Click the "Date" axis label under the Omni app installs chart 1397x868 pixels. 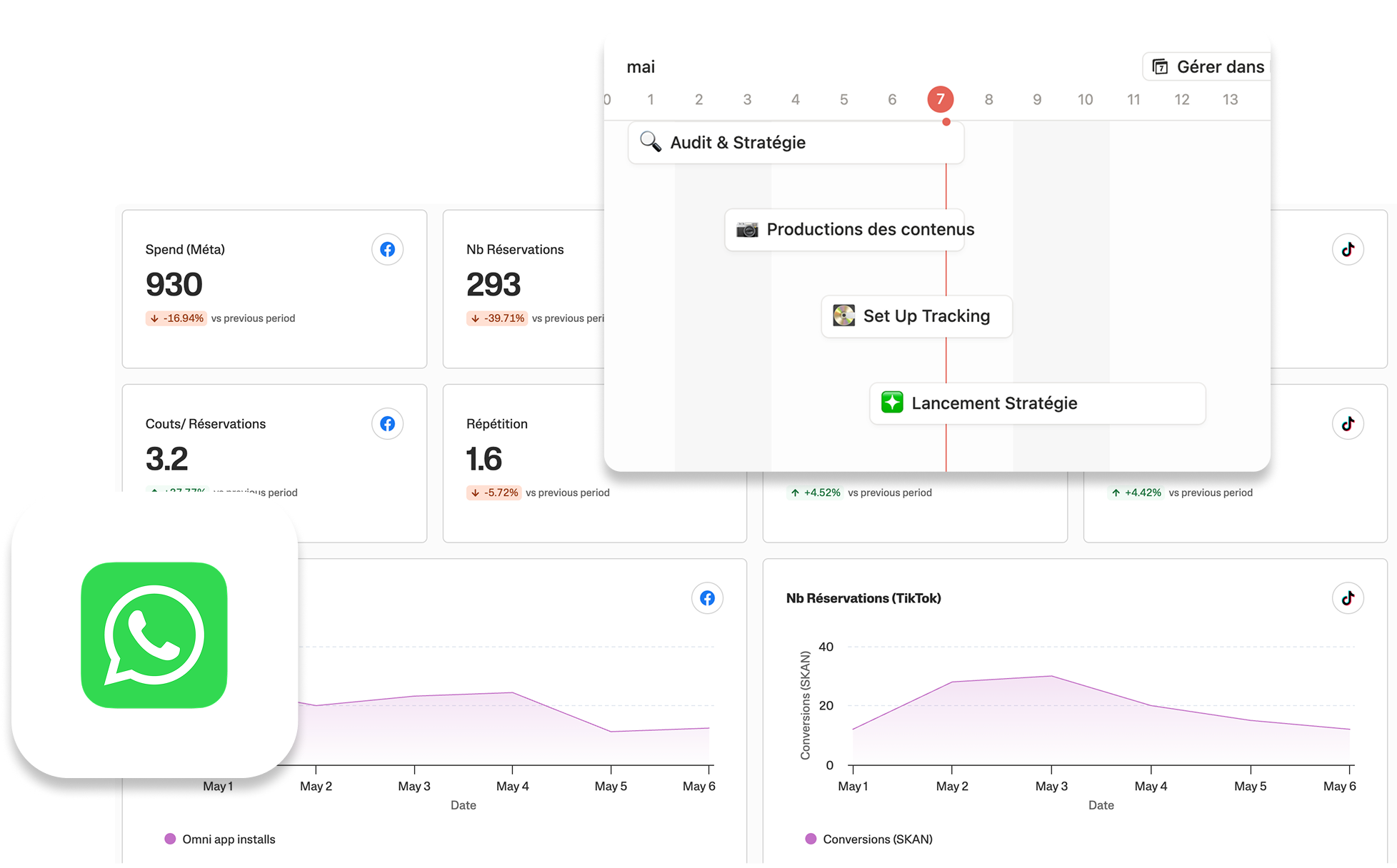[463, 805]
